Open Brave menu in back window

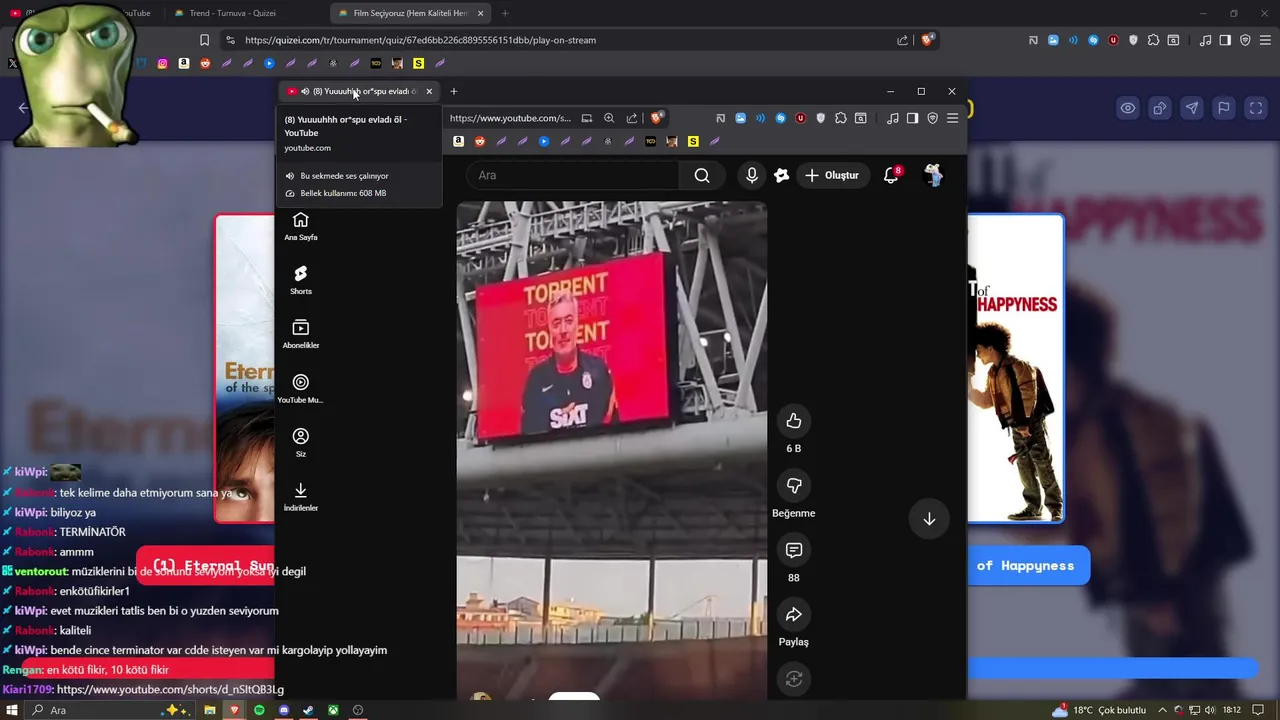[1265, 40]
